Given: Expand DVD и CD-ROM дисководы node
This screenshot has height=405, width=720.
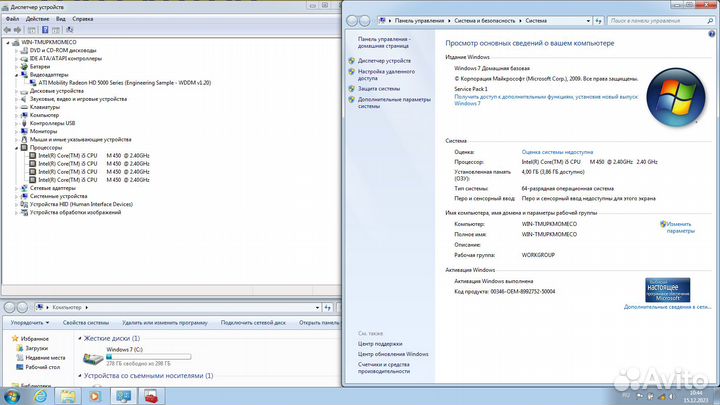Looking at the screenshot, I should [x=17, y=51].
